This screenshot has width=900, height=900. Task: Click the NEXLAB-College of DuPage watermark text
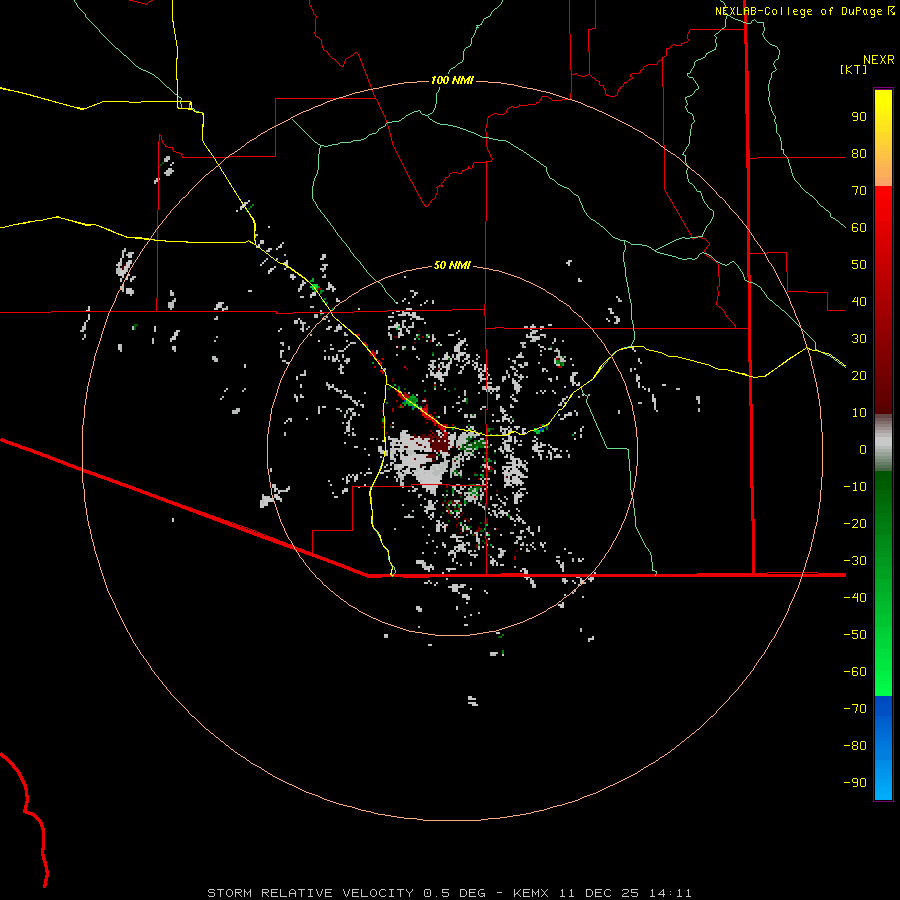point(800,11)
